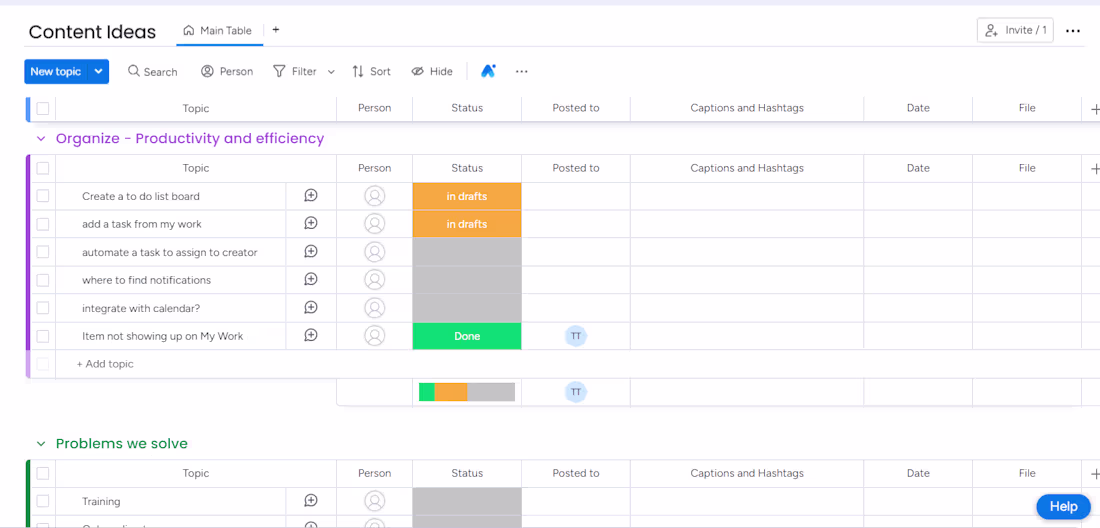Viewport: 1100px width, 528px height.
Task: Open the board options three-dot menu
Action: [x=1073, y=31]
